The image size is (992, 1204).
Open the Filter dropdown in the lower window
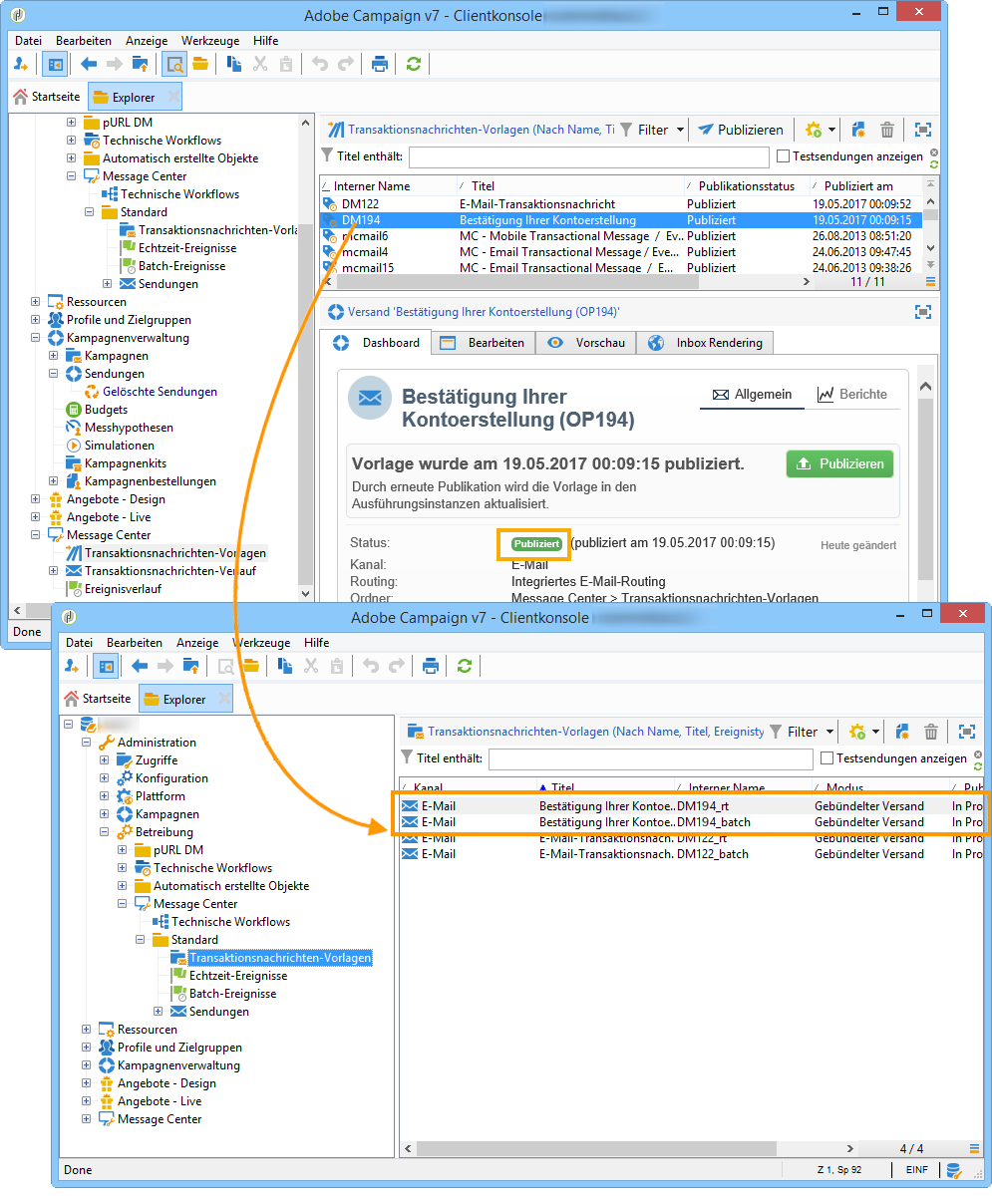pyautogui.click(x=803, y=732)
